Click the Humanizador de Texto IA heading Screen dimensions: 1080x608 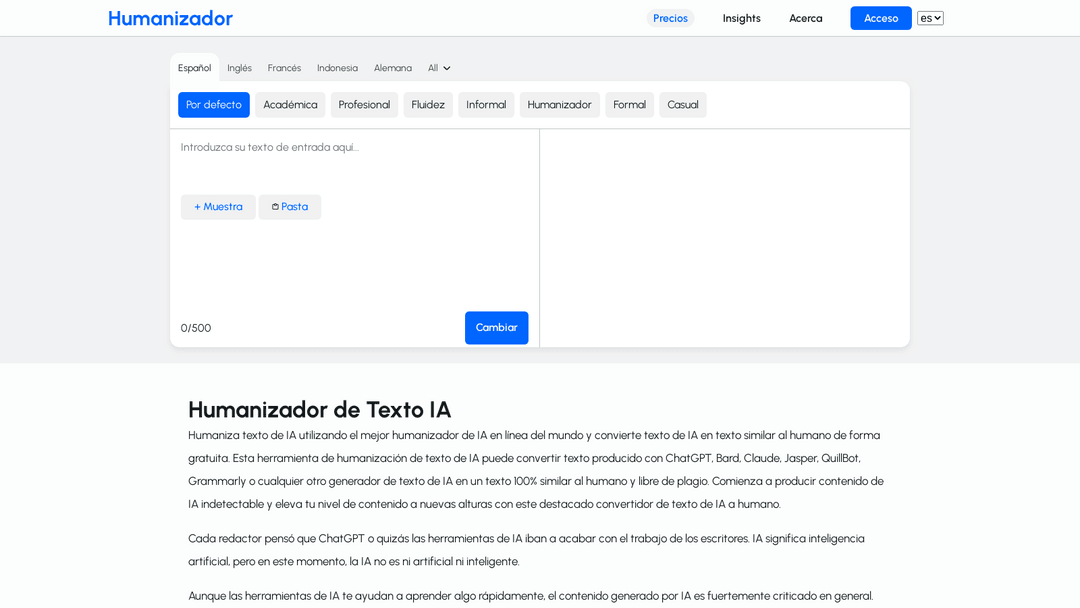[319, 410]
